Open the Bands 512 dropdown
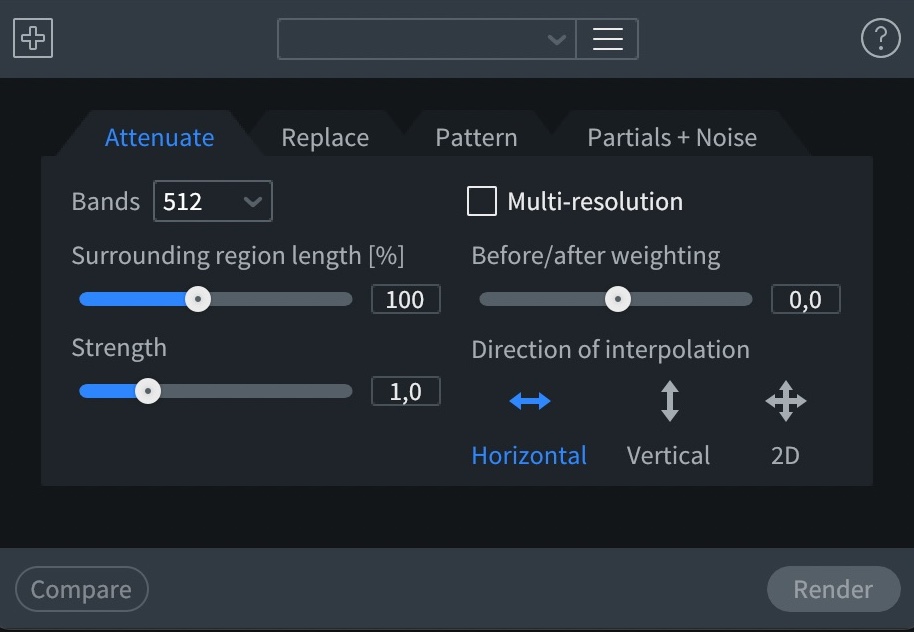This screenshot has width=914, height=632. point(213,201)
